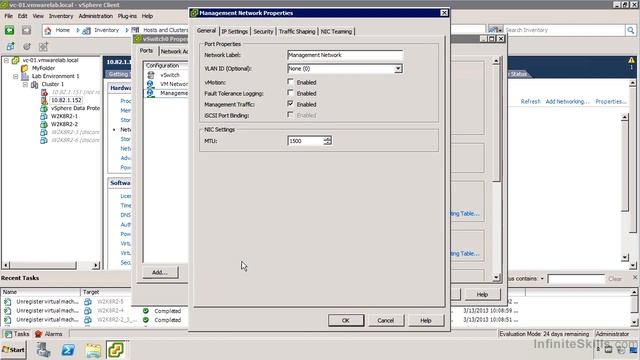Click the MTU value field

pyautogui.click(x=305, y=141)
